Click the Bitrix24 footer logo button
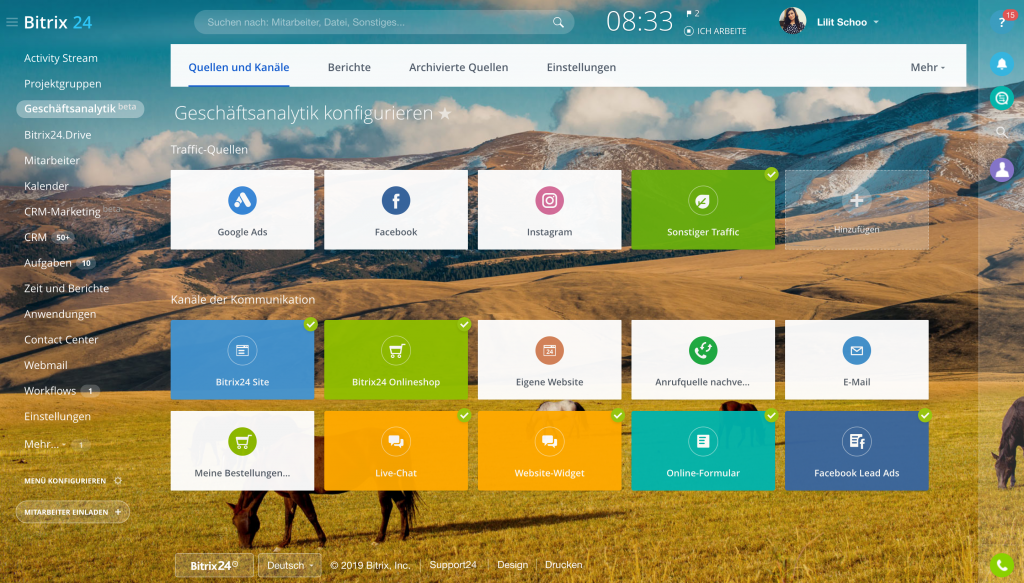The height and width of the screenshot is (583, 1024). (214, 565)
